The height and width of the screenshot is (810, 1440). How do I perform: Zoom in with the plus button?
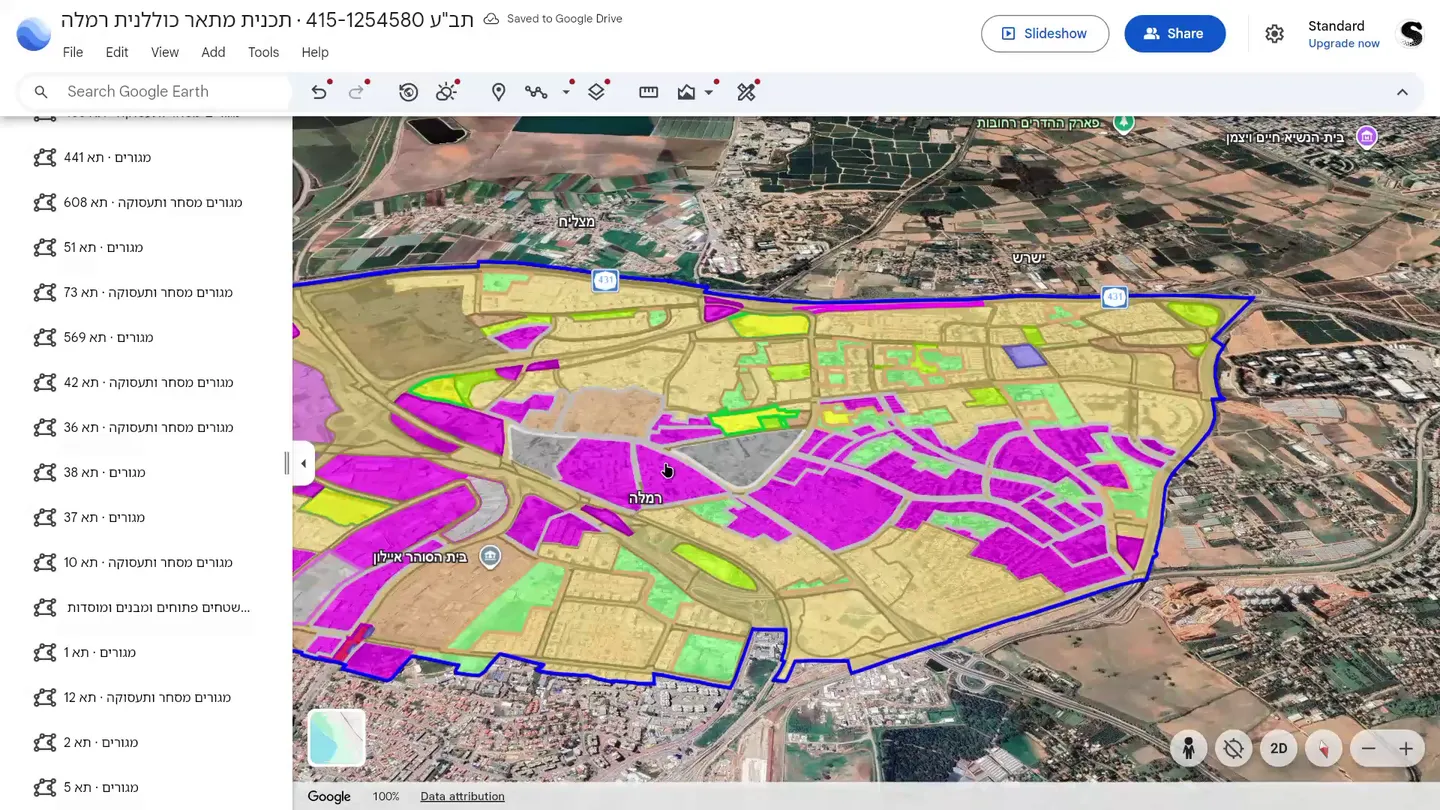tap(1406, 748)
